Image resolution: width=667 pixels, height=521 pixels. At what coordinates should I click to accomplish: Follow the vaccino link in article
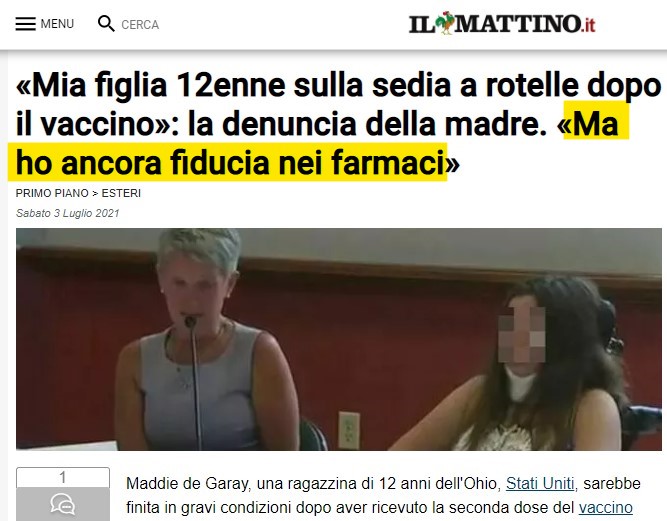[605, 507]
